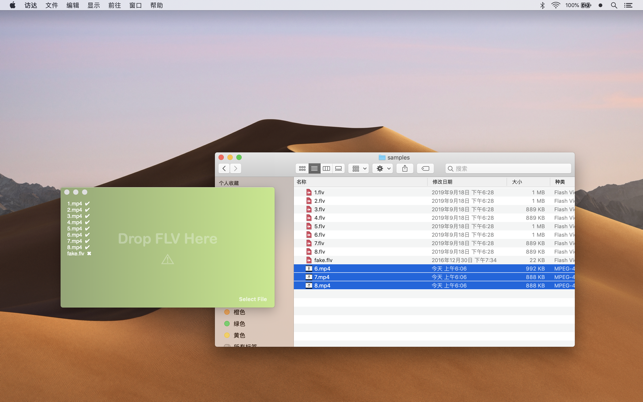Click the 8.mp4 video file icon
Screen dimensions: 643x402
[309, 286]
